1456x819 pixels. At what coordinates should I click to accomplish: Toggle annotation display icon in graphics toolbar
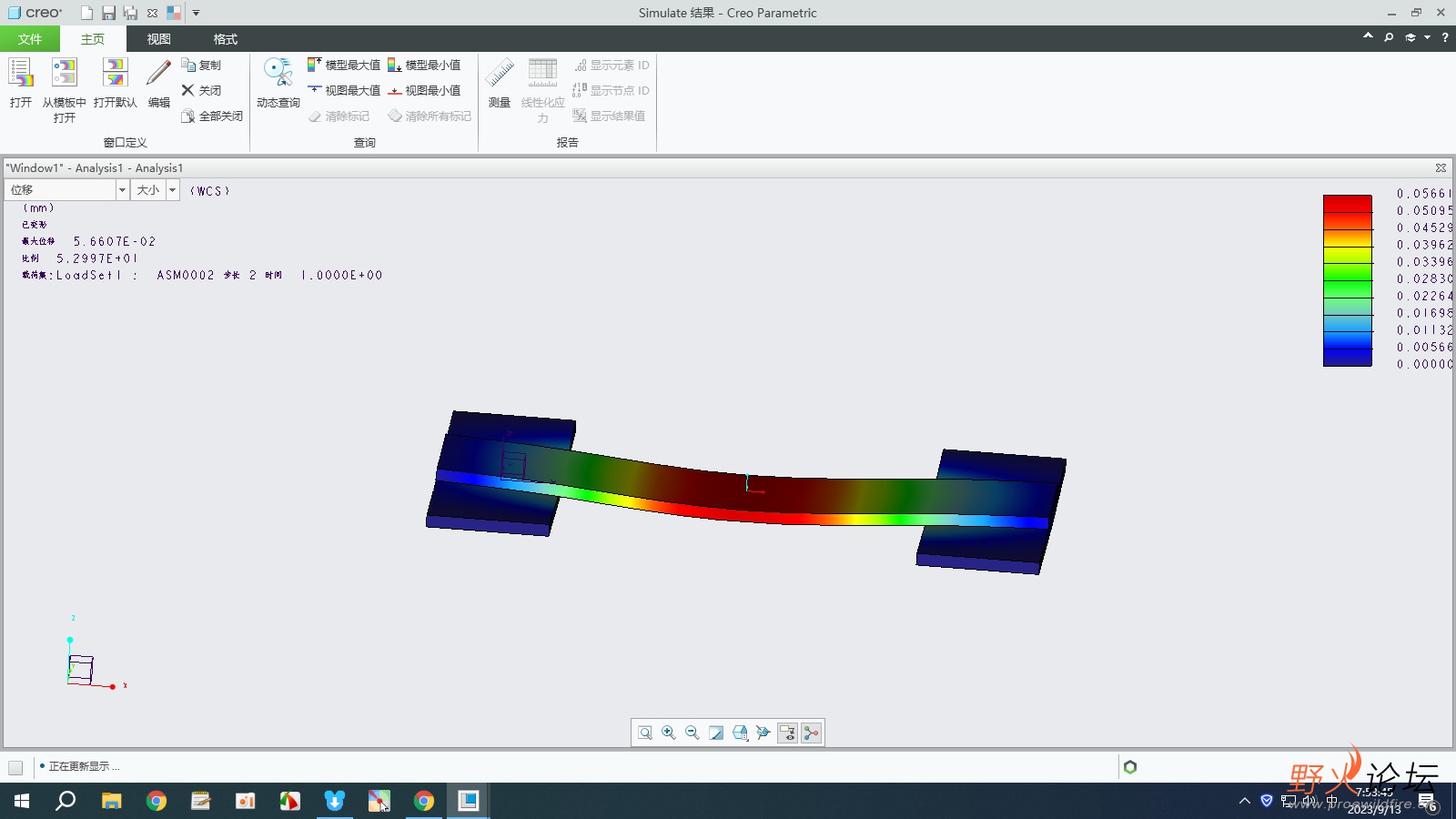[x=787, y=733]
